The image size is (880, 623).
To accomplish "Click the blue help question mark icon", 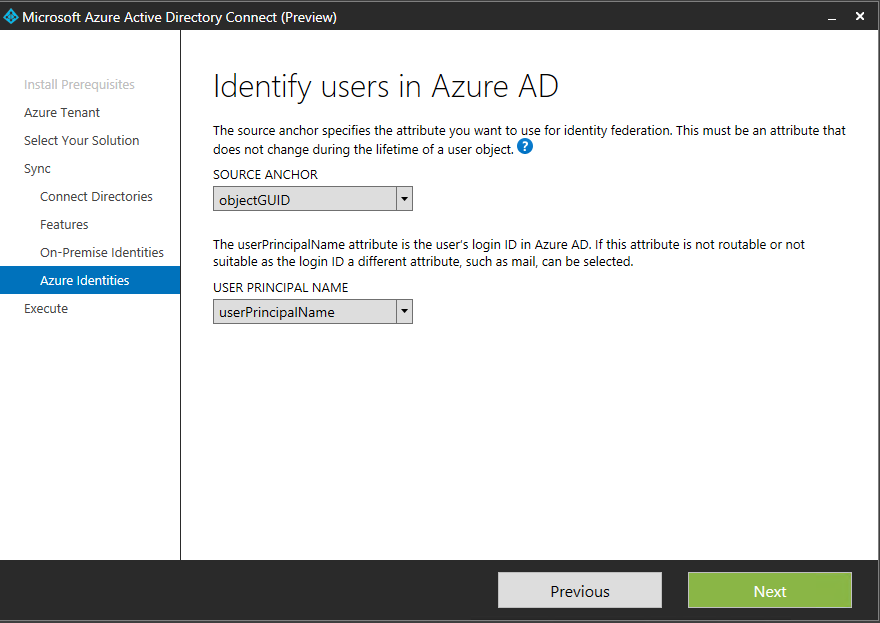I will coord(525,148).
